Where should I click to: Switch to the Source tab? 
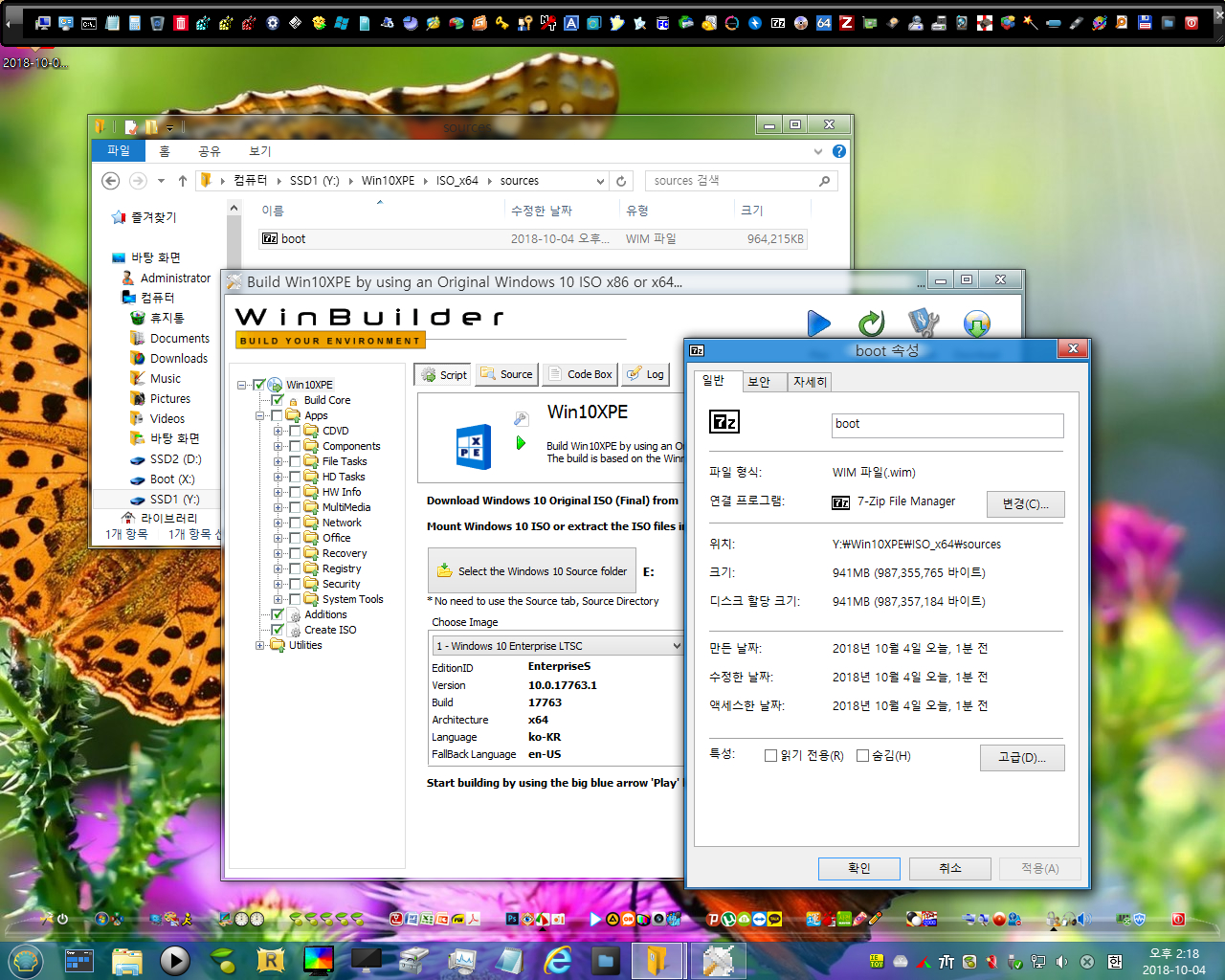tap(506, 374)
